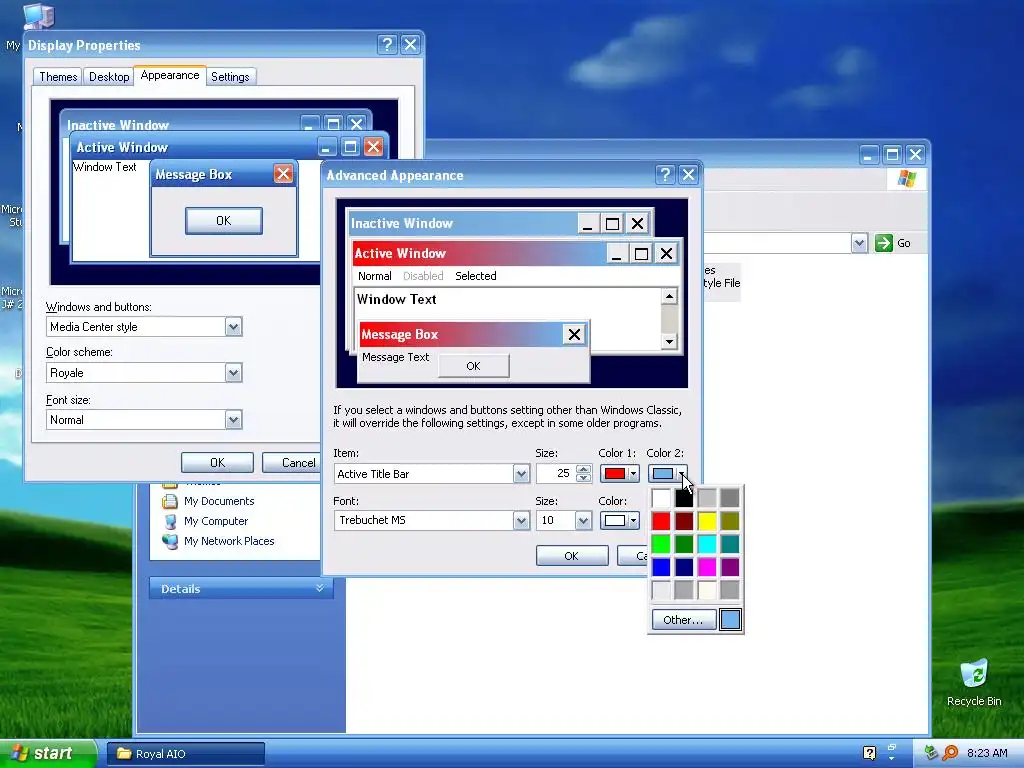The height and width of the screenshot is (768, 1024).
Task: Increase or decrease item Size 25 using spinner
Action: click(584, 473)
